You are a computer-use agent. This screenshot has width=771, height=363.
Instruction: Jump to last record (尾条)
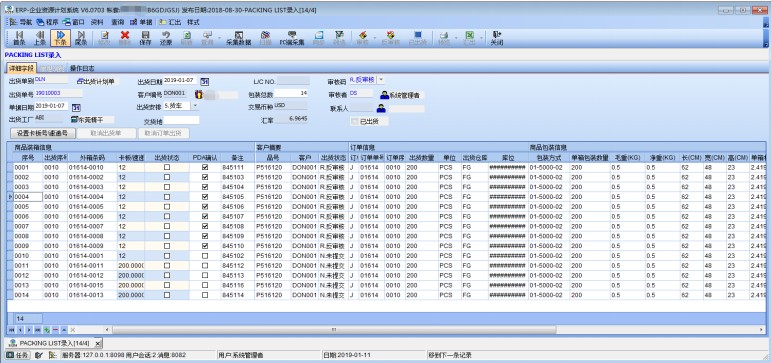pyautogui.click(x=81, y=38)
